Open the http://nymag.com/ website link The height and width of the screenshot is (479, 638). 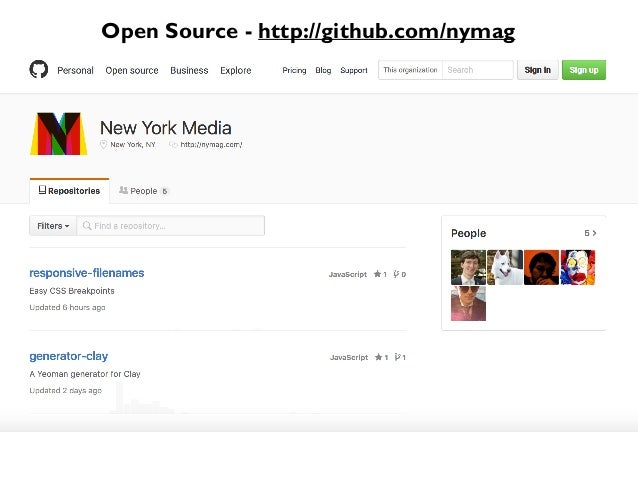pyautogui.click(x=211, y=144)
